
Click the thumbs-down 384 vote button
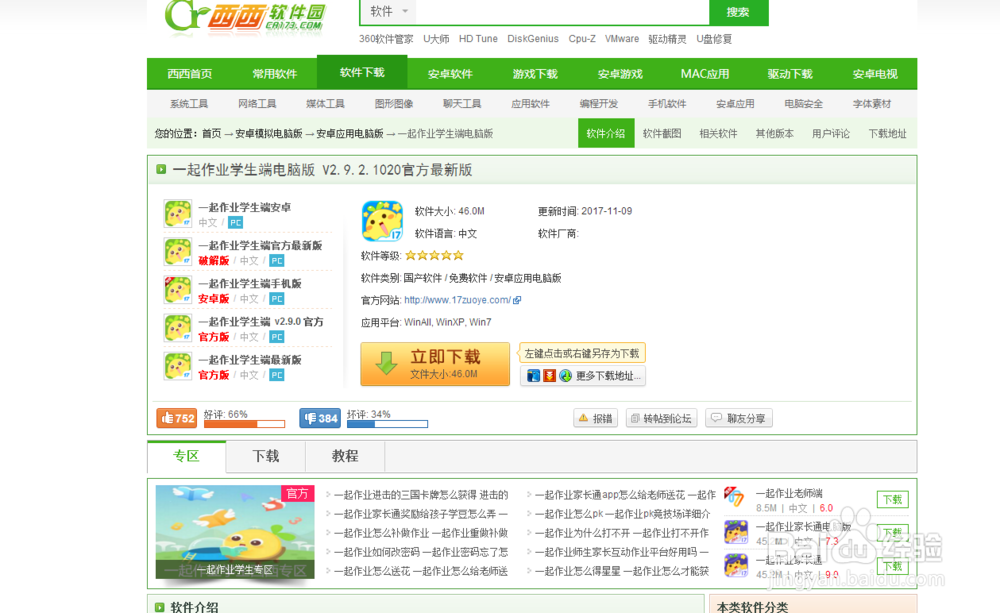pos(320,418)
